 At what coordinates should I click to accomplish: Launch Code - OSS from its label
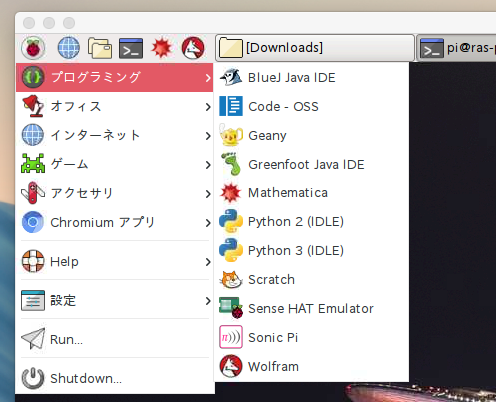point(283,107)
